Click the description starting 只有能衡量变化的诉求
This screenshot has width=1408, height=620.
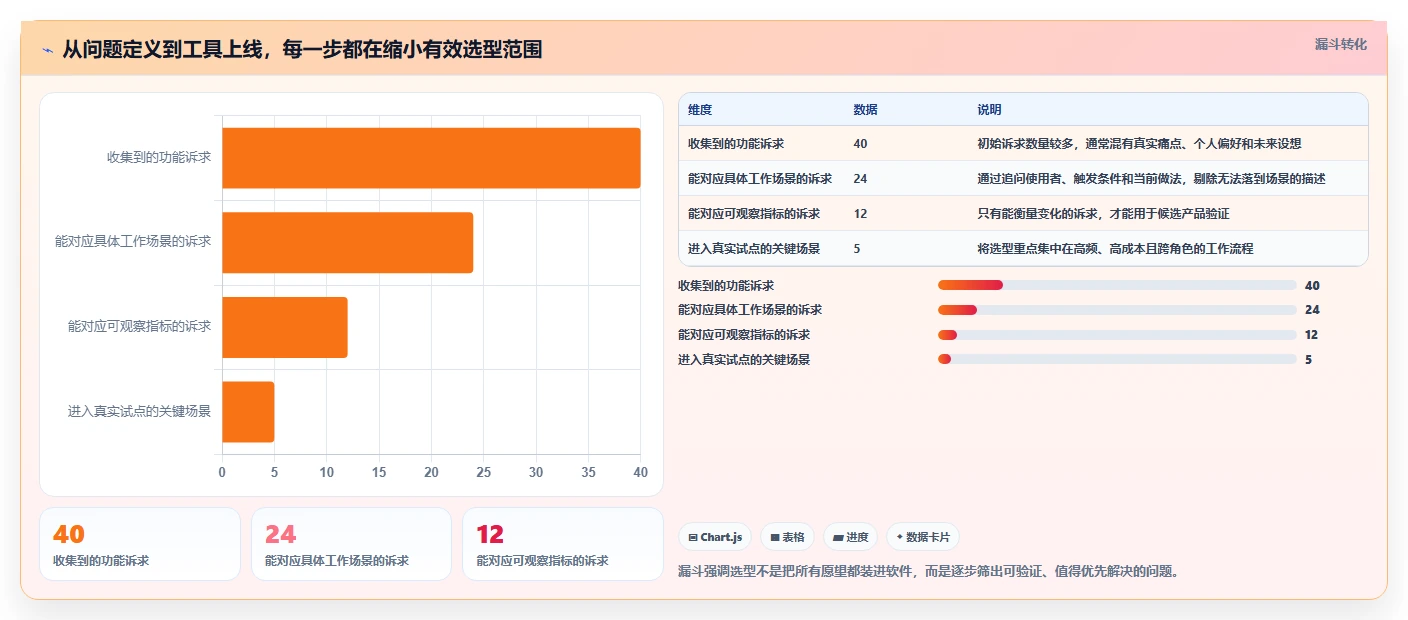coord(1104,214)
